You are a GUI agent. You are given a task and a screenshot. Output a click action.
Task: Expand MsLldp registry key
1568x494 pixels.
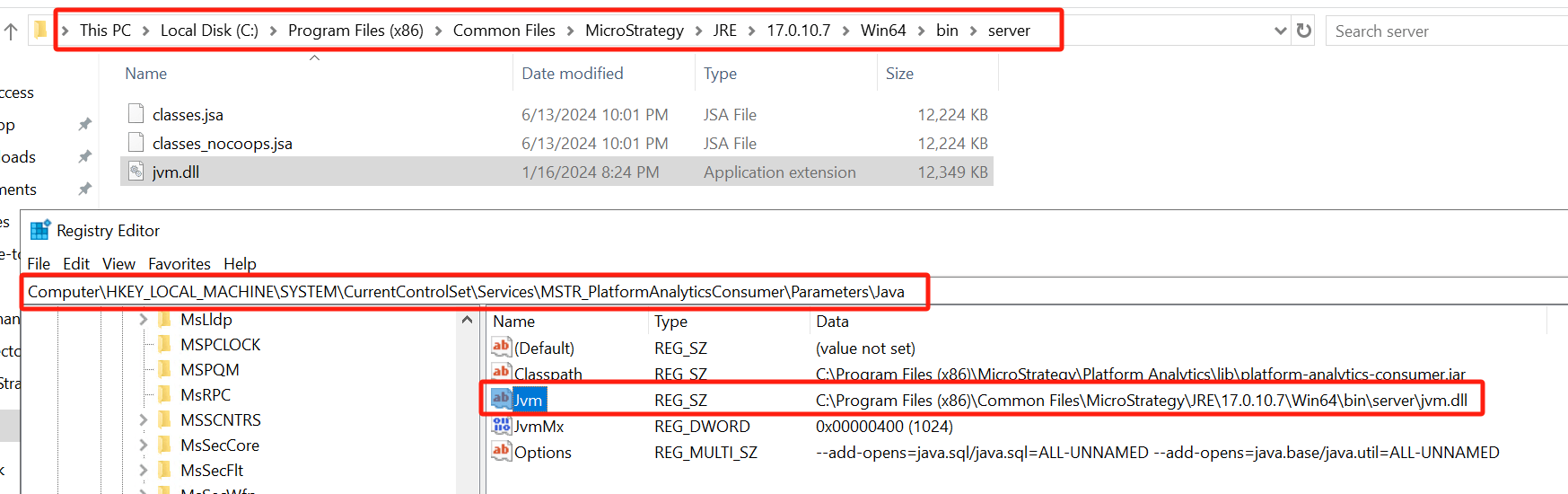pyautogui.click(x=144, y=319)
